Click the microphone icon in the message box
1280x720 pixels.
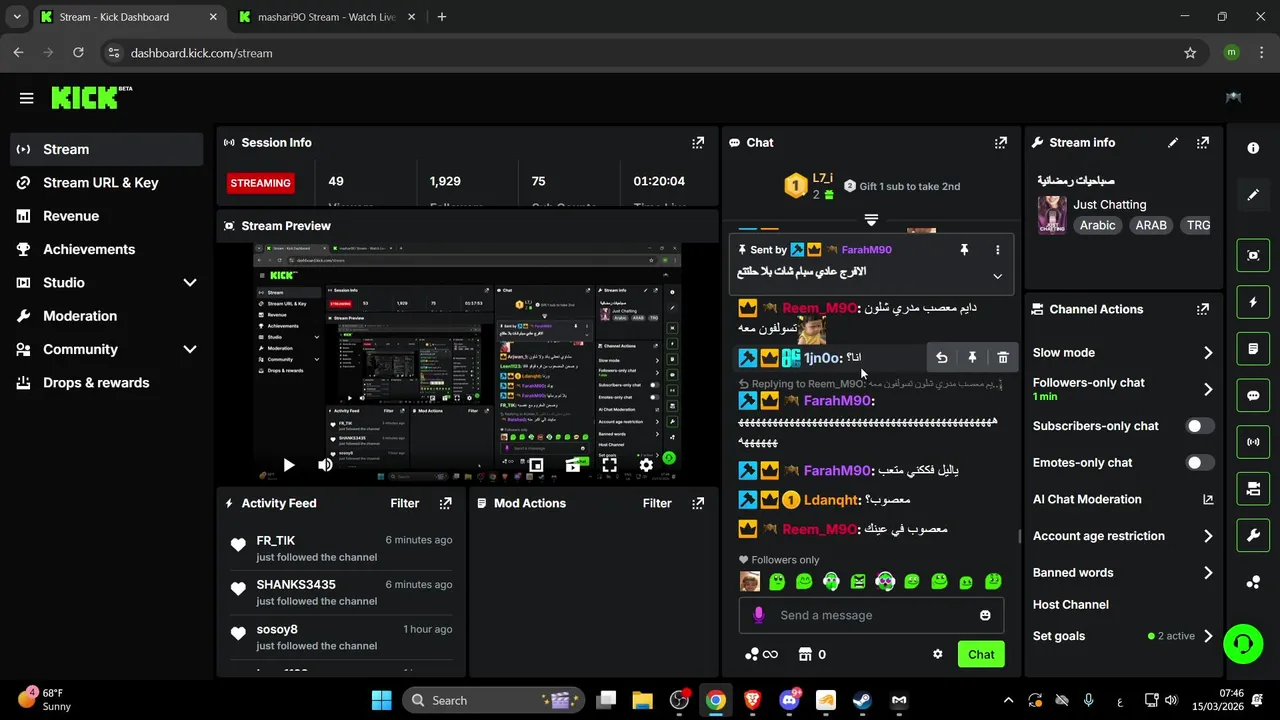point(759,615)
